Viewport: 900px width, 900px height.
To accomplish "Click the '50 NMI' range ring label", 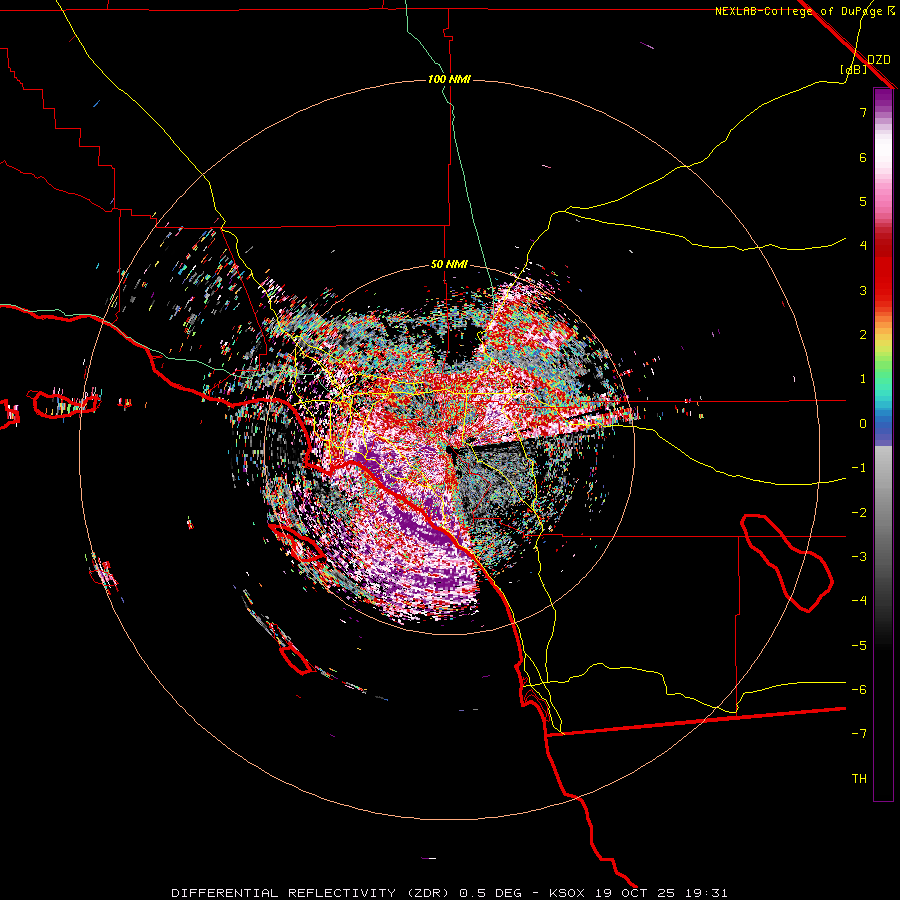I will tap(449, 265).
